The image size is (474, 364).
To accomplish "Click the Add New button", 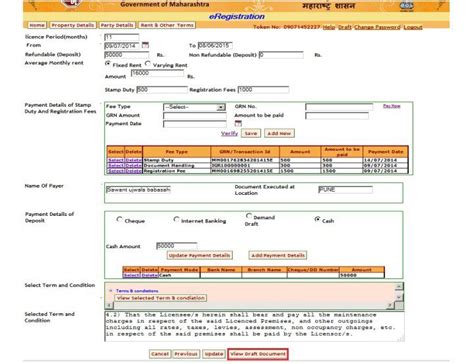I will click(x=279, y=133).
